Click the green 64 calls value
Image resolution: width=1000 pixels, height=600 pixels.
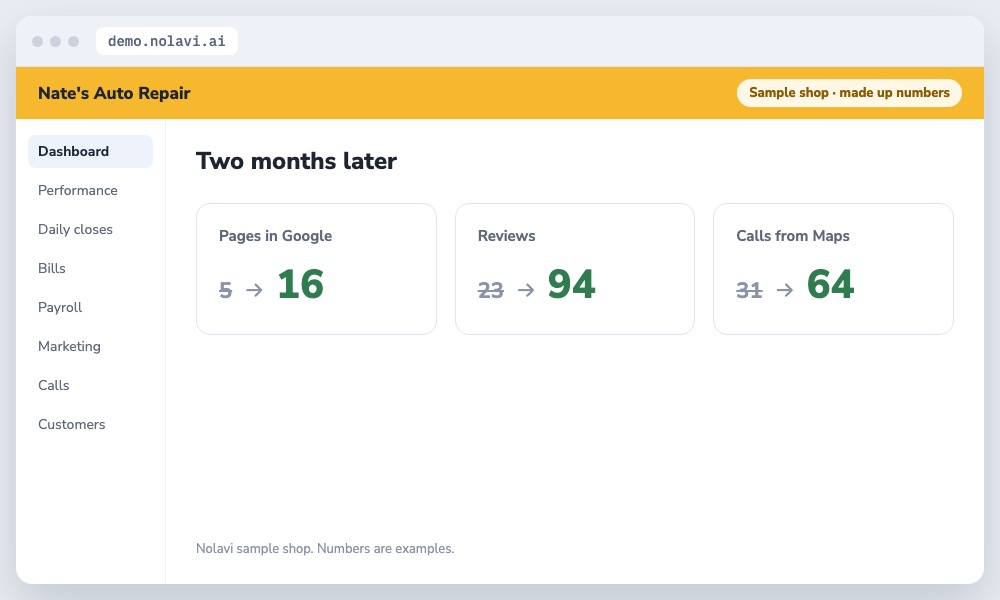coord(830,284)
